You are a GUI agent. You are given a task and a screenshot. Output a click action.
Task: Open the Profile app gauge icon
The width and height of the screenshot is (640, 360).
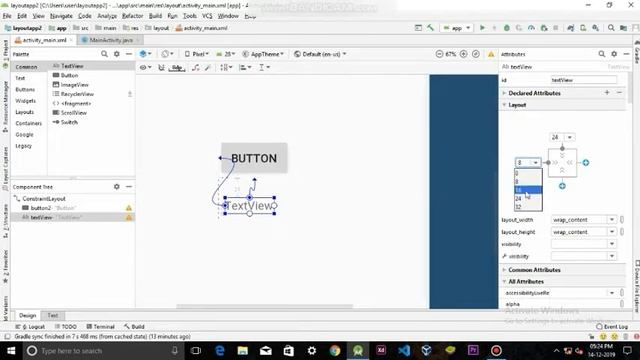click(x=531, y=28)
